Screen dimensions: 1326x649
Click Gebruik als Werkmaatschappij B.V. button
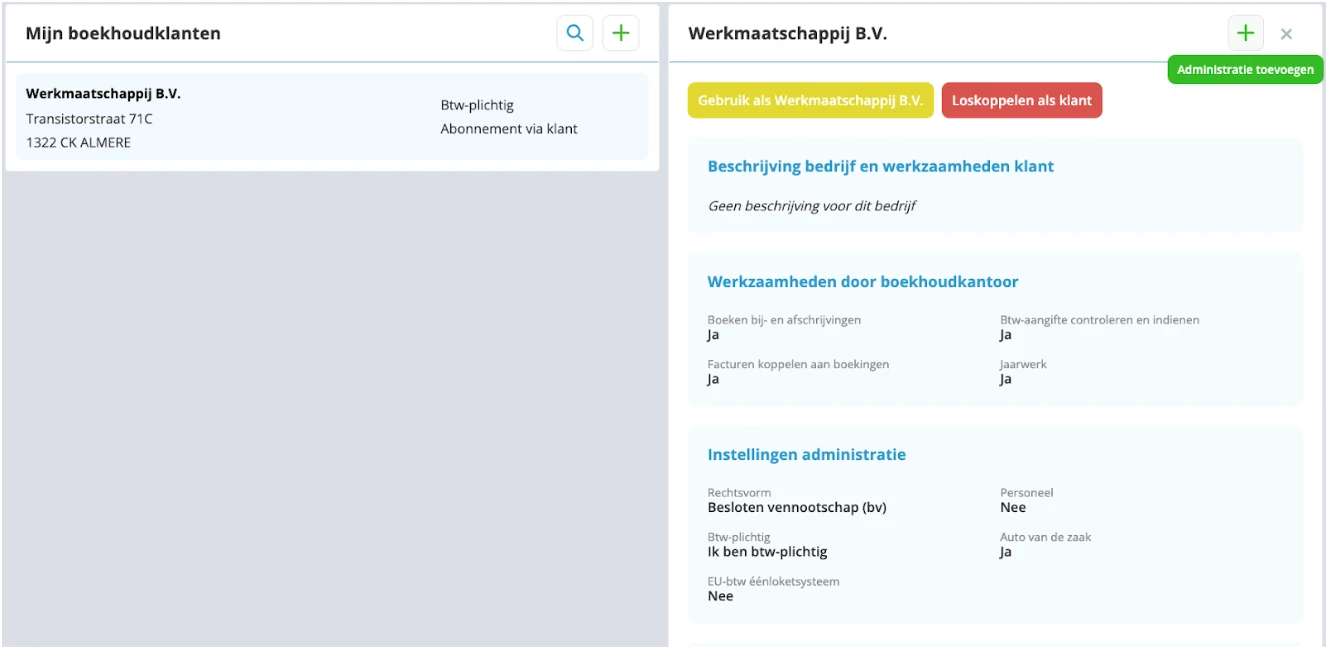[810, 100]
